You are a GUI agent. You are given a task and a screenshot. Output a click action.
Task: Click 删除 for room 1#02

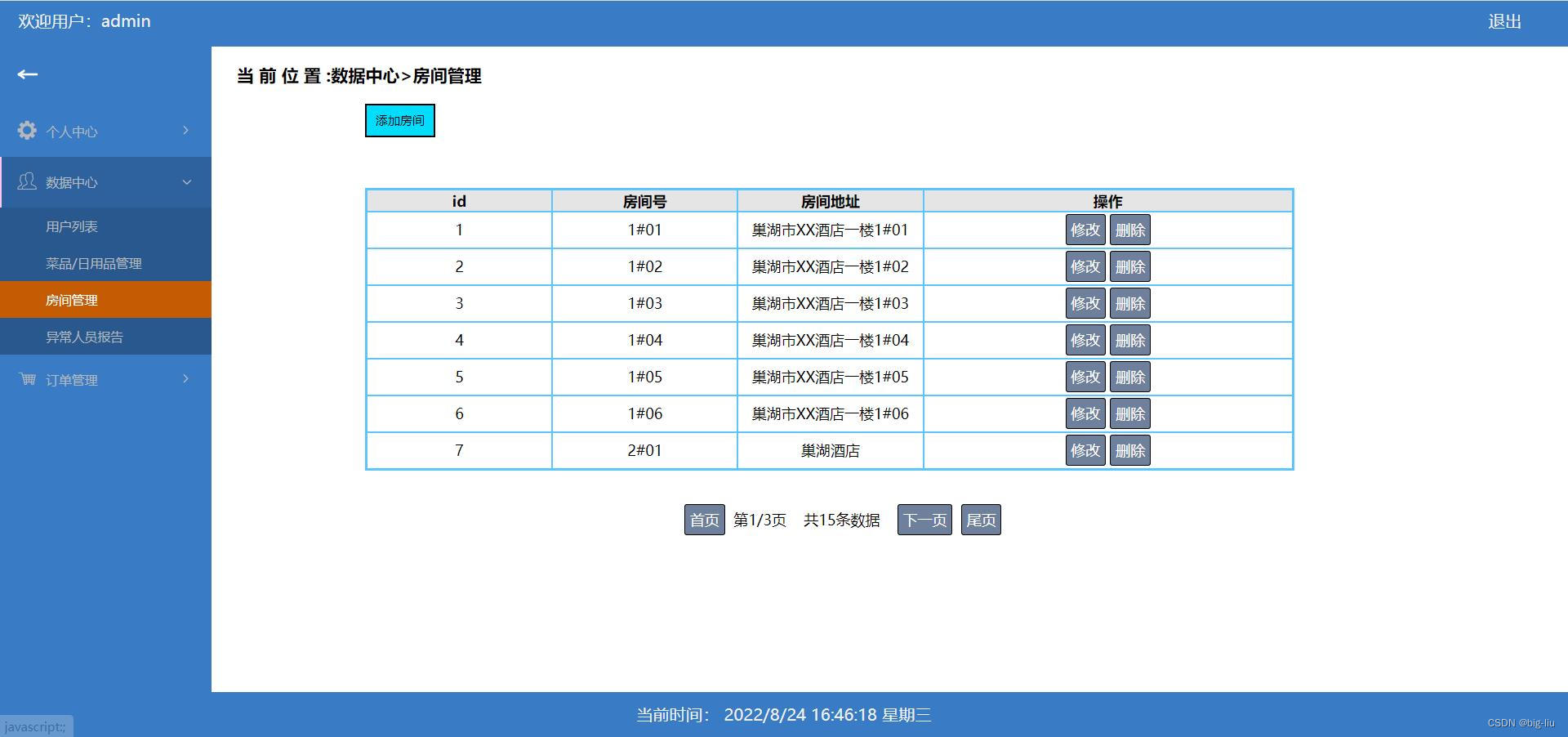point(1130,266)
